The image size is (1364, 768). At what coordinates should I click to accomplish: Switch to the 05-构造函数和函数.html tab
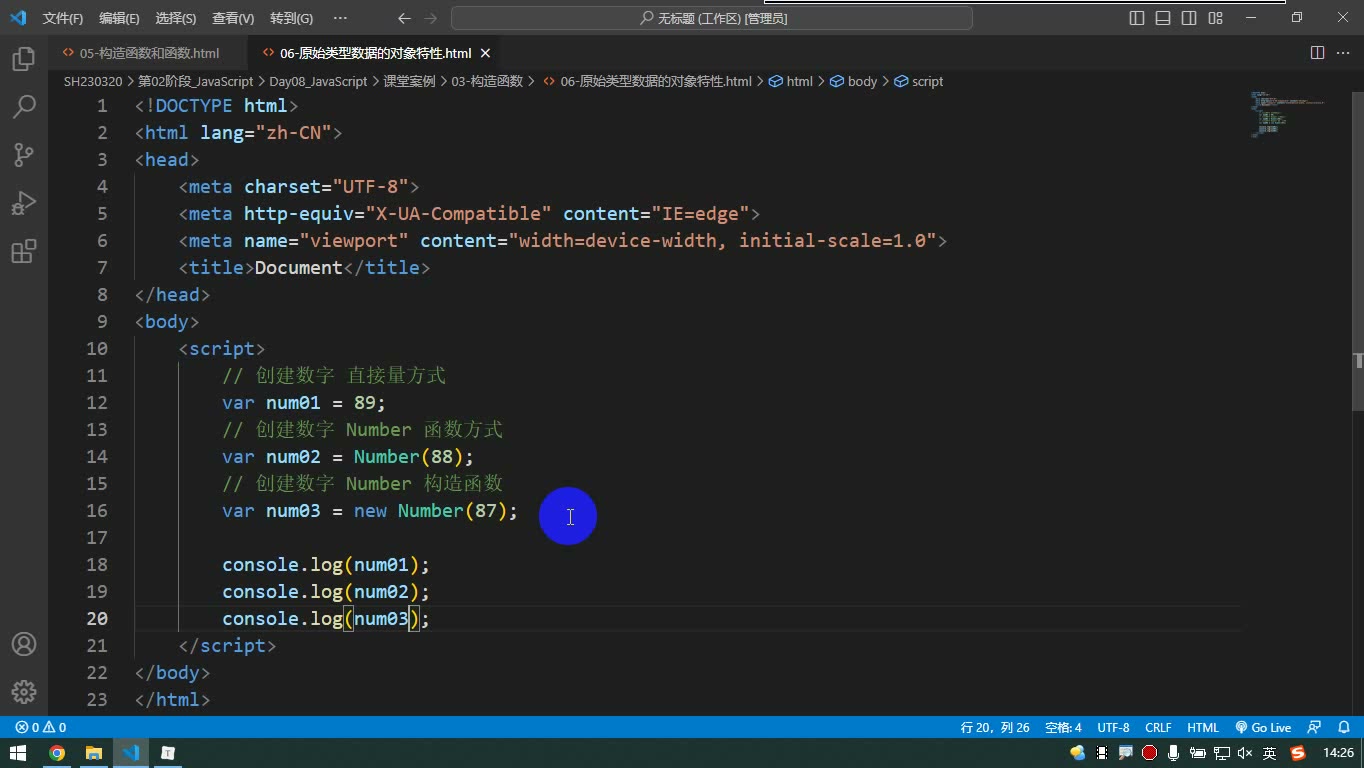149,53
